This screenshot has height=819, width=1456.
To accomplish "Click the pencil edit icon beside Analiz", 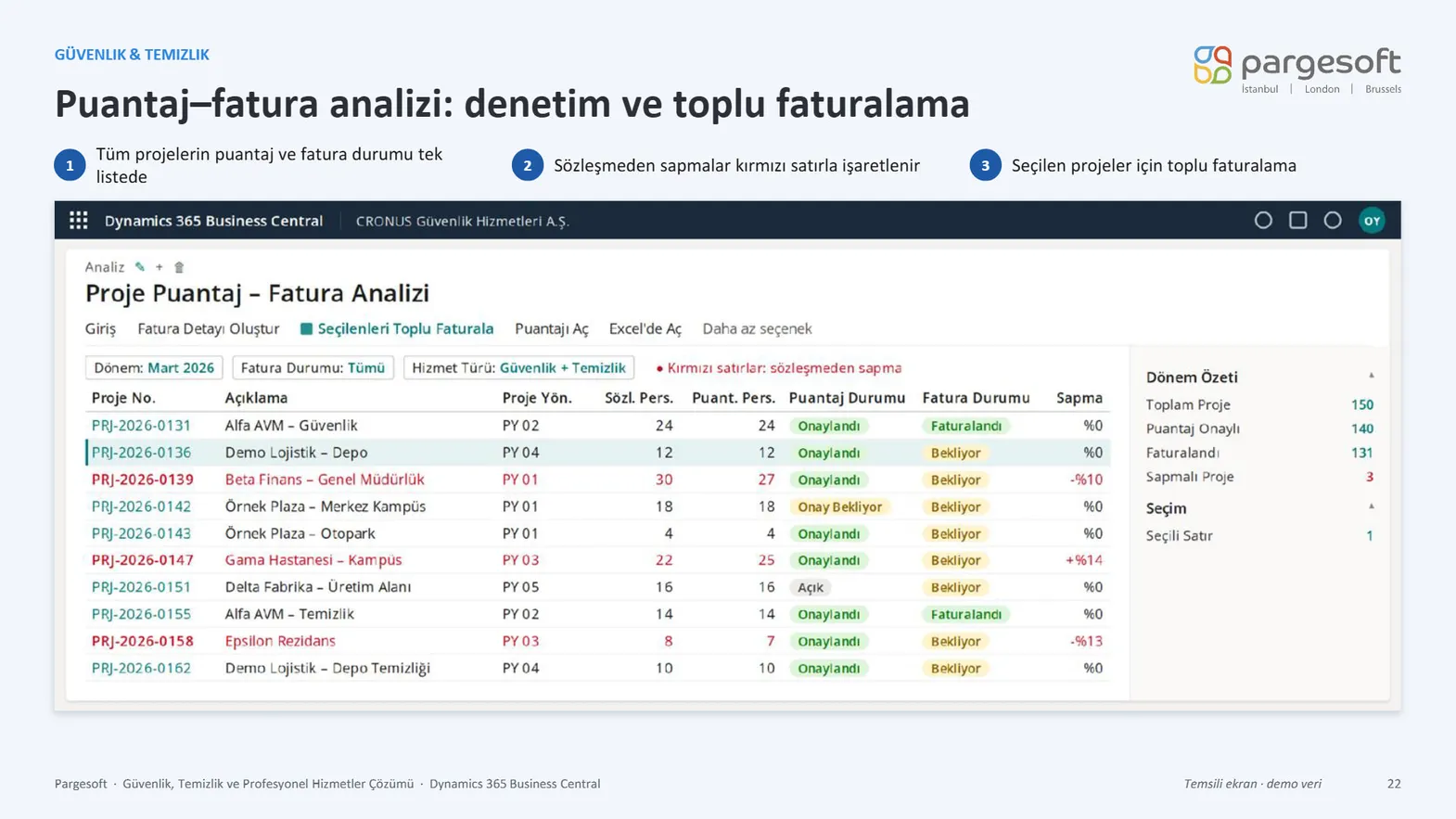I will [x=140, y=267].
